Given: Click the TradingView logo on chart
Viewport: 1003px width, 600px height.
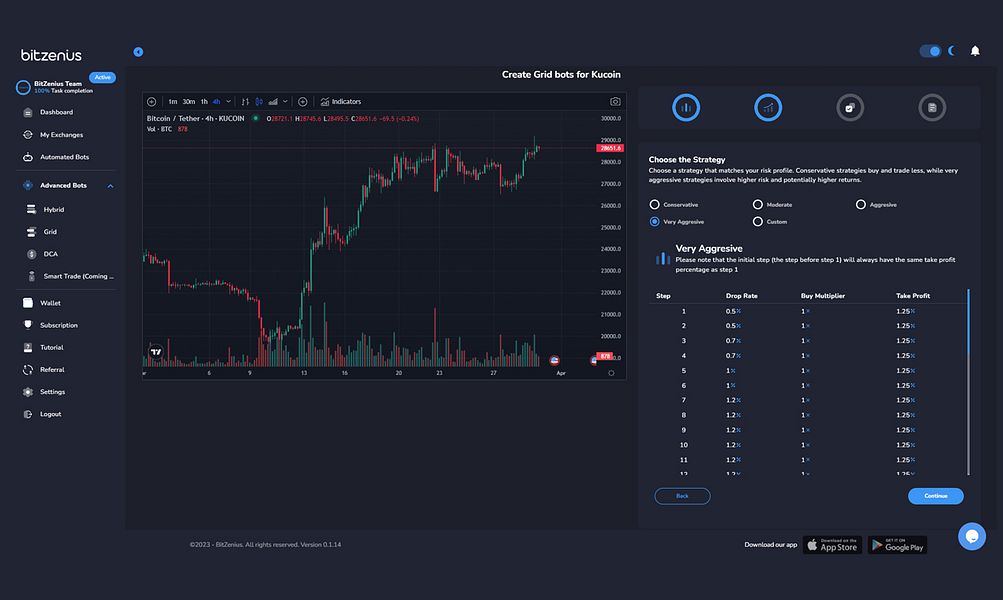Looking at the screenshot, I should click(x=156, y=352).
